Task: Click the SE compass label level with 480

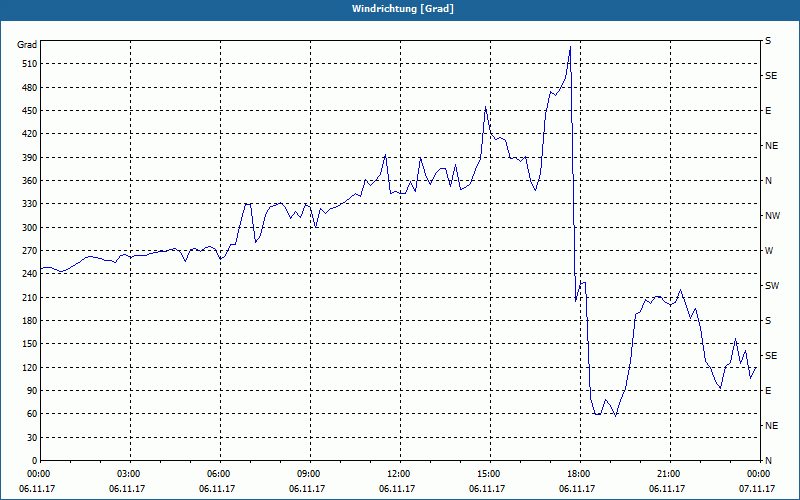Action: [x=771, y=76]
